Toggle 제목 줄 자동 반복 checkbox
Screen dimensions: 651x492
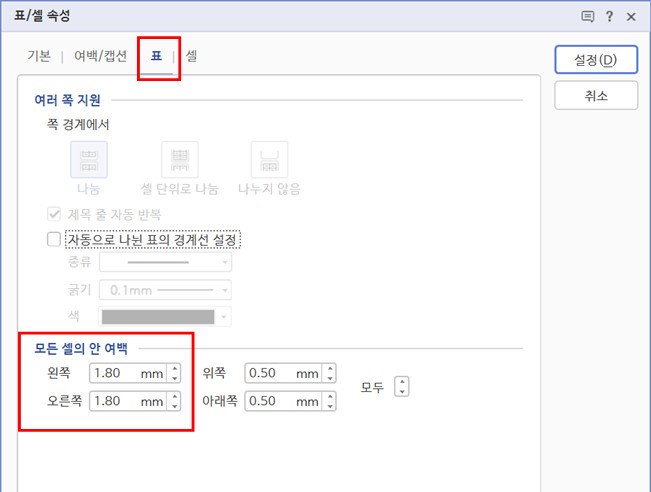[x=54, y=214]
